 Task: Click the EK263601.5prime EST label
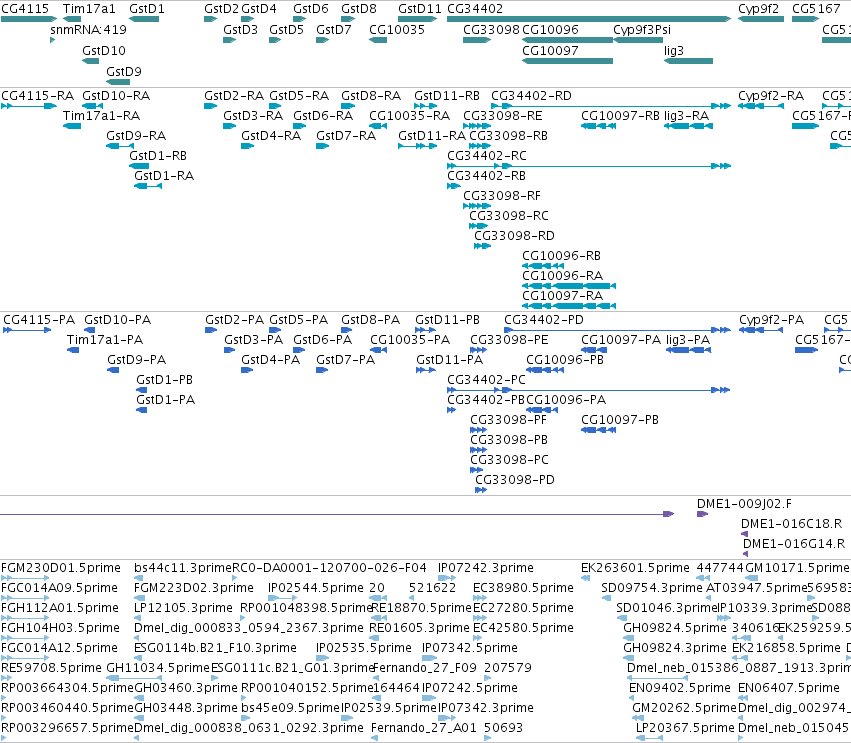pos(635,568)
